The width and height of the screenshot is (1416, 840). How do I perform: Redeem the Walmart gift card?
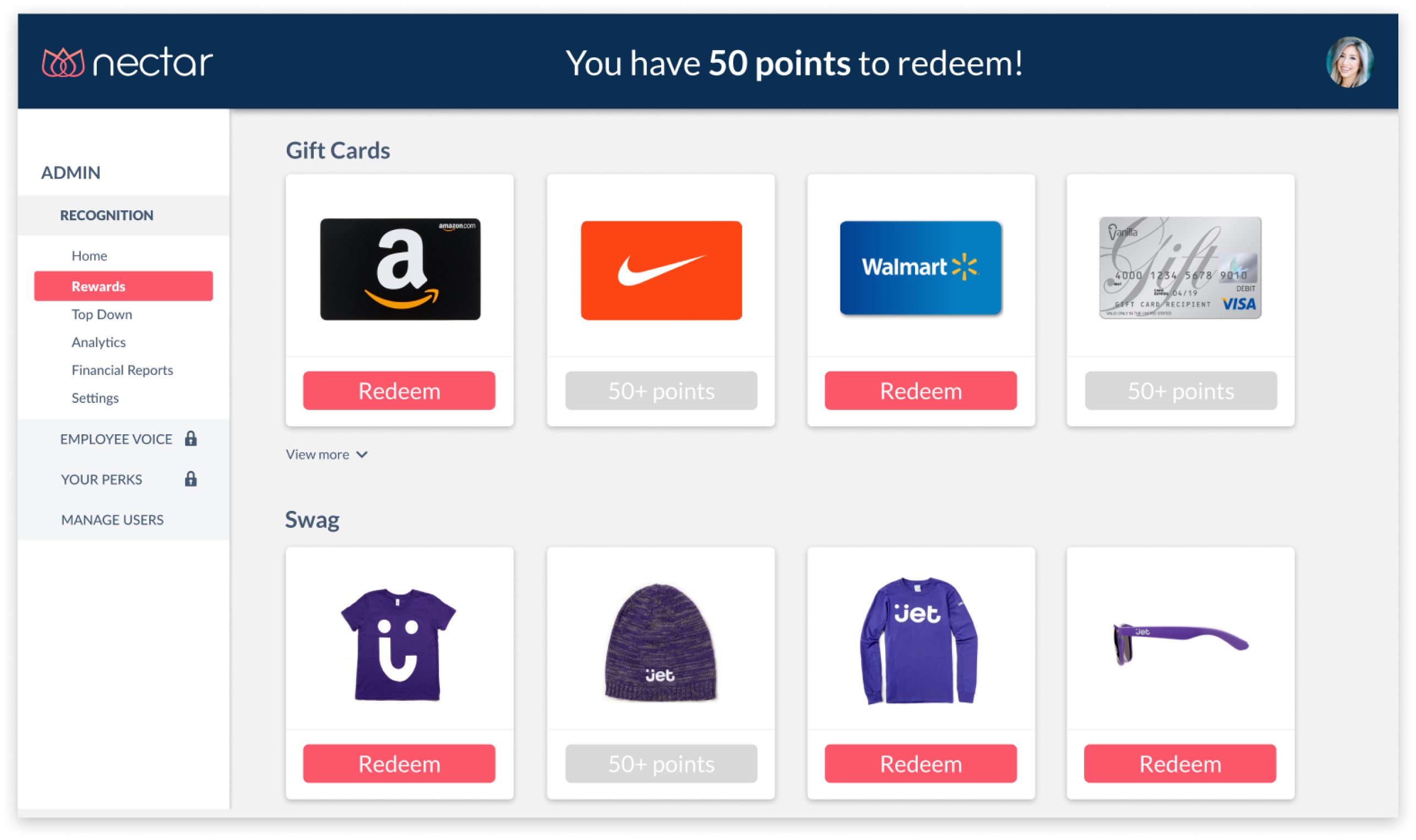(920, 391)
